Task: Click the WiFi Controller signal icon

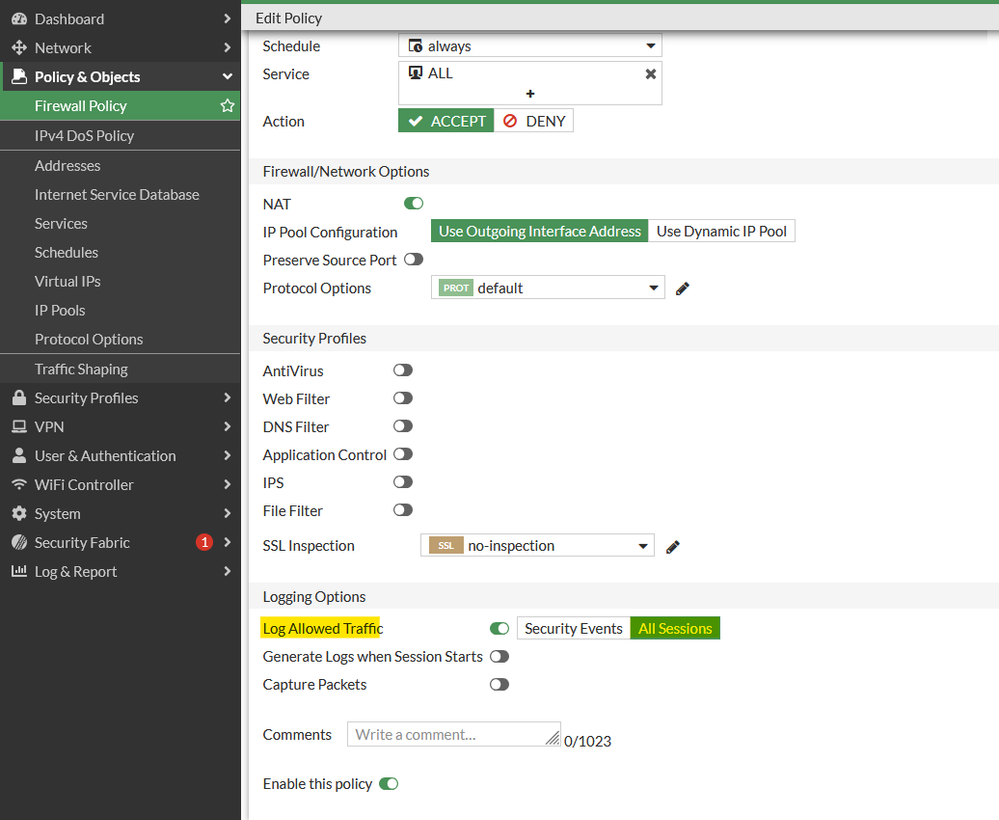Action: 19,484
